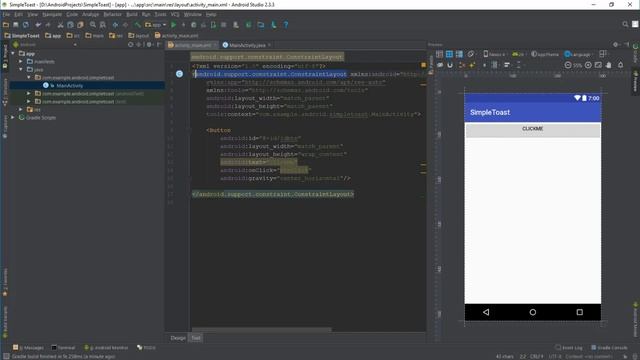Open the Tools menu

pyautogui.click(x=160, y=14)
